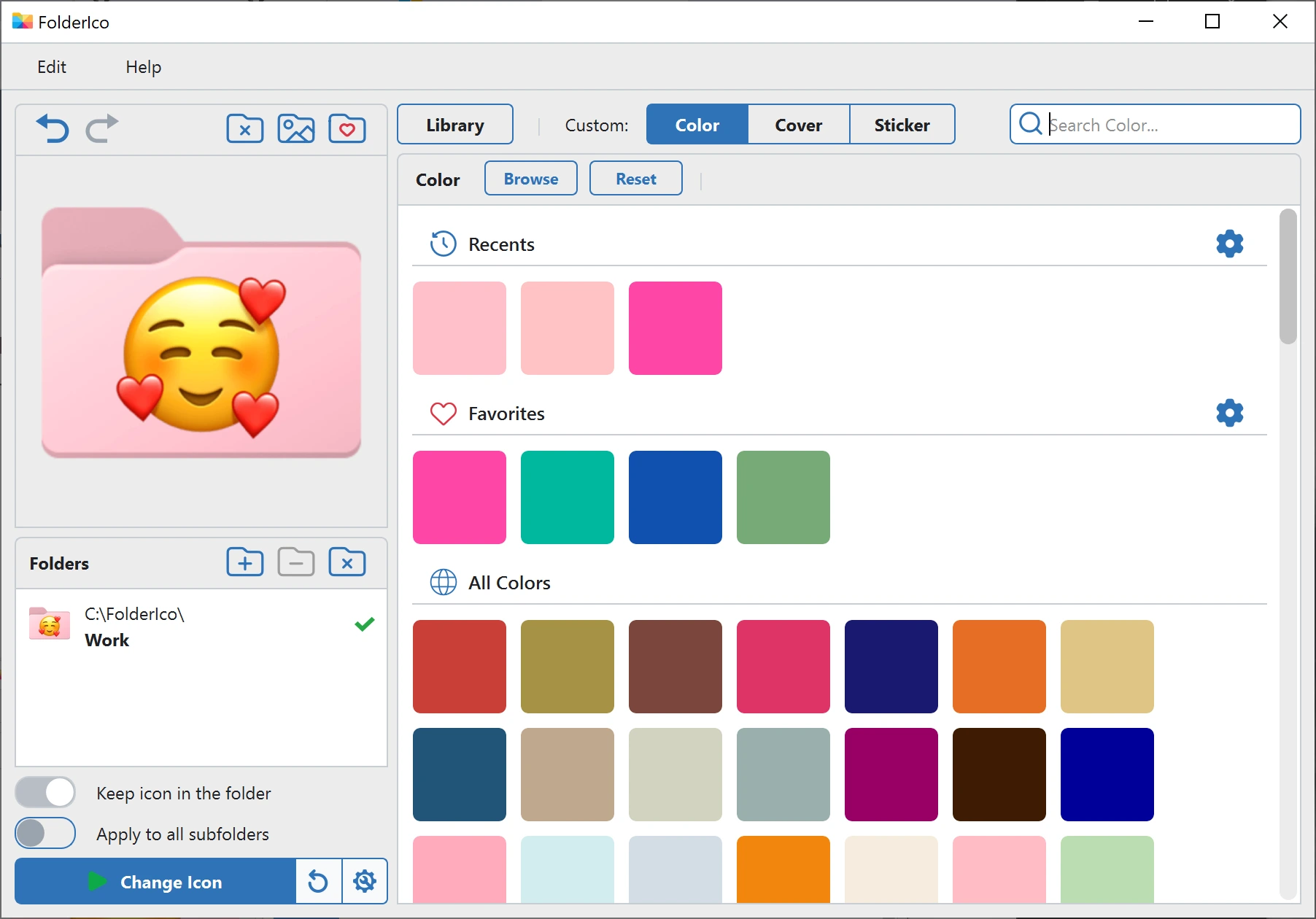Open Change Icon settings gear

[x=365, y=882]
